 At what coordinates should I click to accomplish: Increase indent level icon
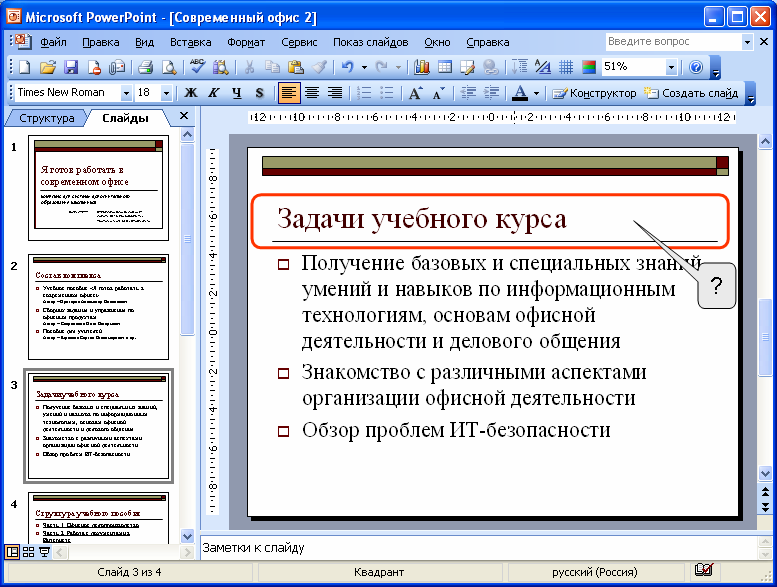(491, 93)
